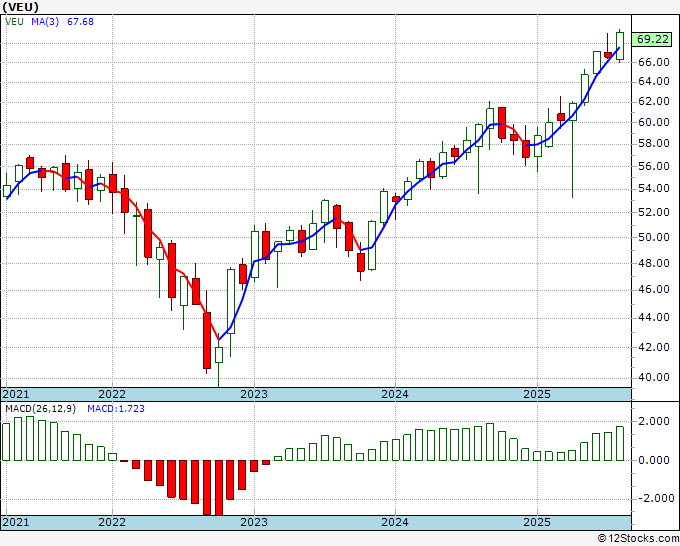Click the 62.00 price axis label
This screenshot has height=546, width=680.
[x=654, y=102]
